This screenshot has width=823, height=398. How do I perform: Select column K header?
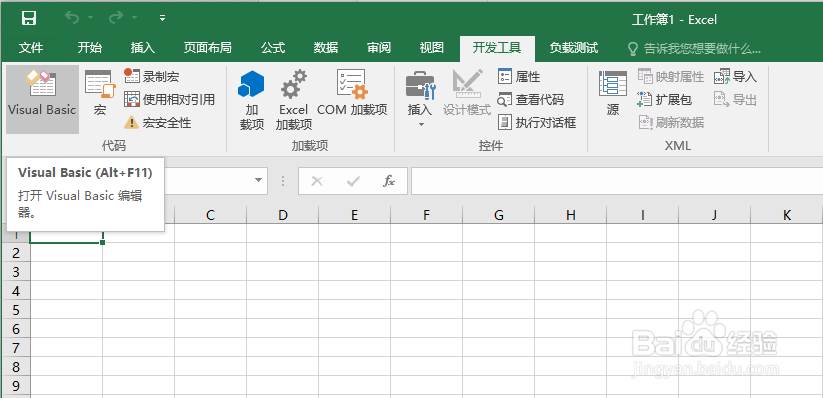click(x=787, y=214)
